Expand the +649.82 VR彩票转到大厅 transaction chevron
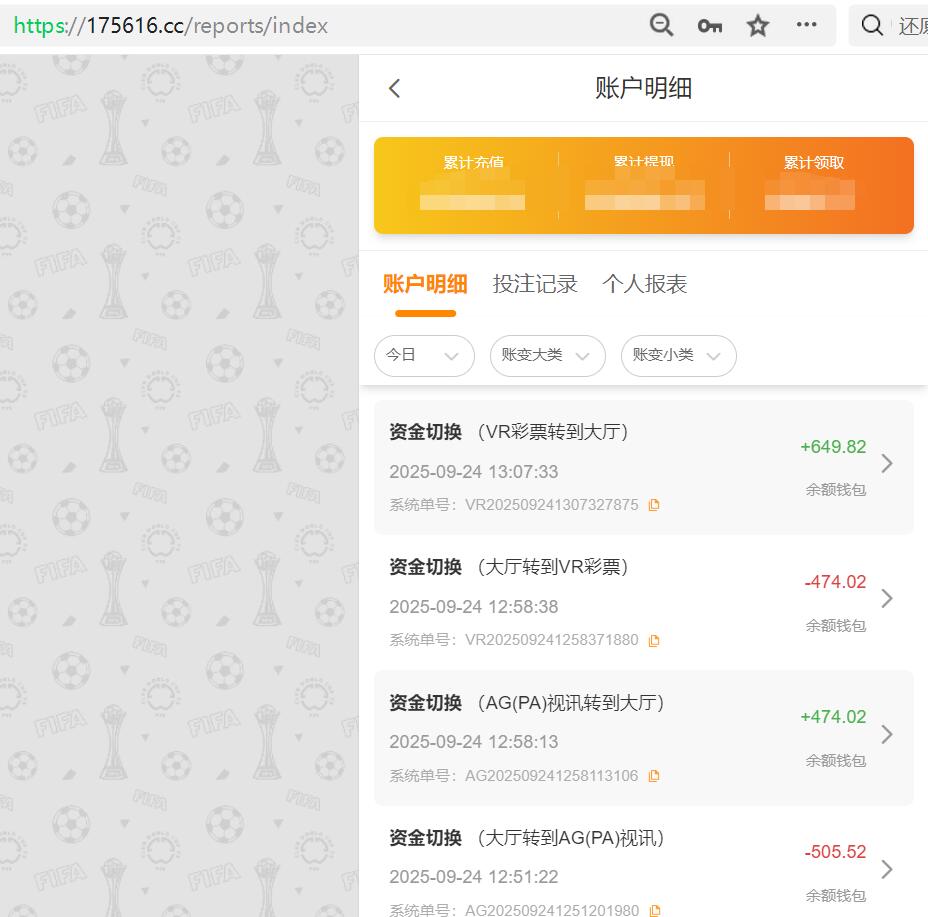Viewport: 928px width, 917px height. (887, 463)
